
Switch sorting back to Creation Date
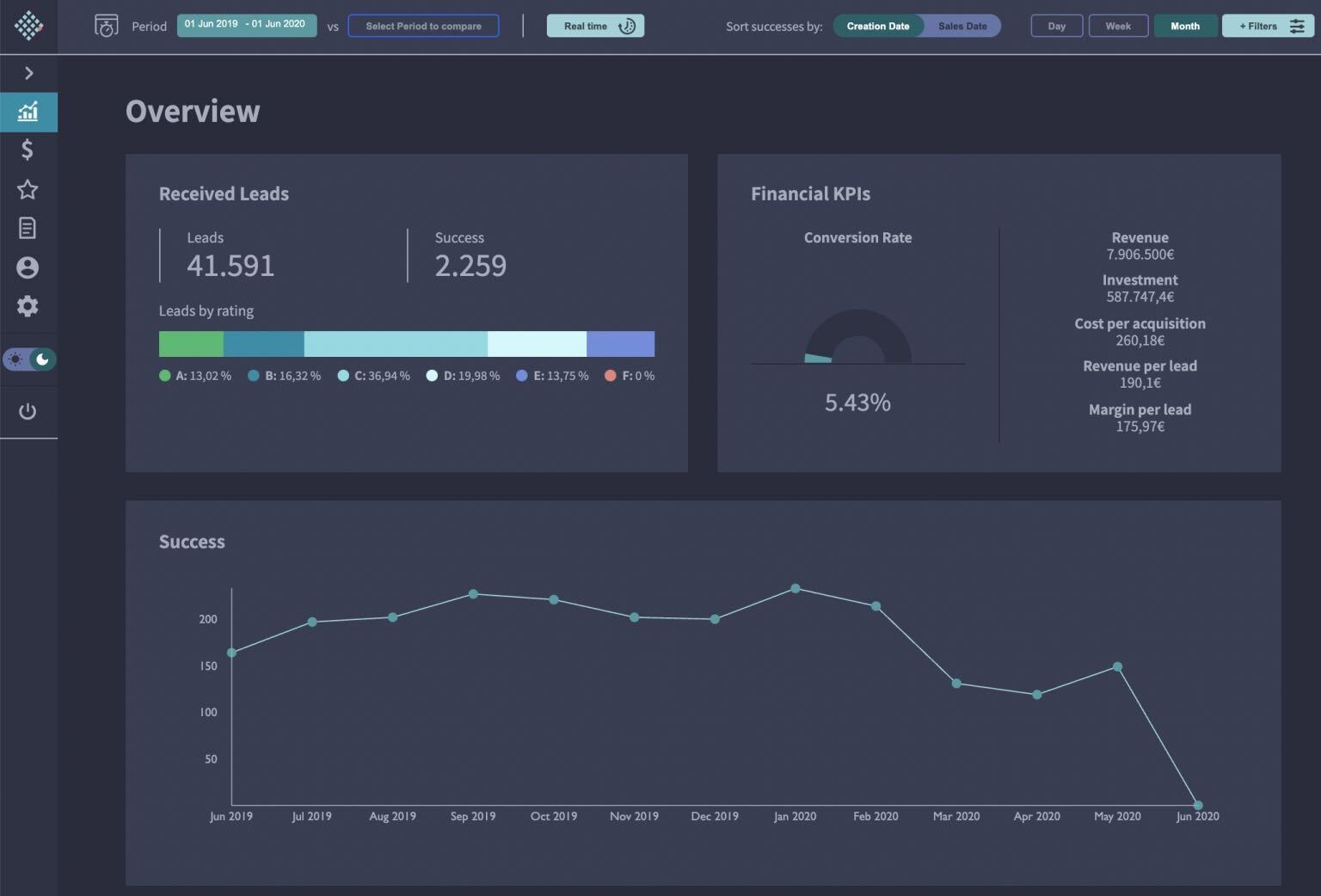pyautogui.click(x=877, y=26)
